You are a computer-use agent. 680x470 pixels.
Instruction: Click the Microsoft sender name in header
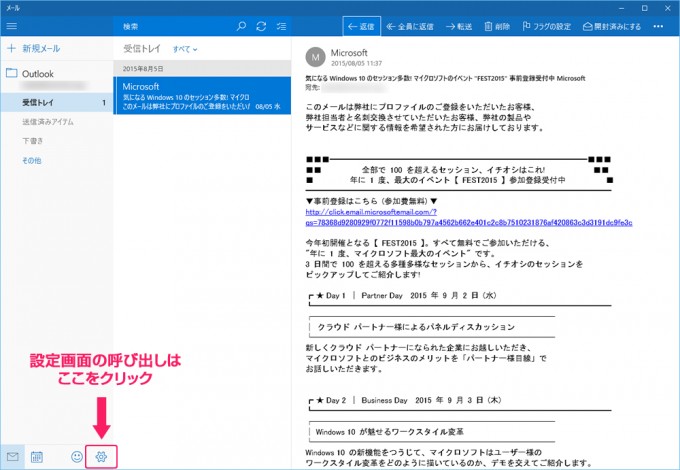[x=349, y=53]
